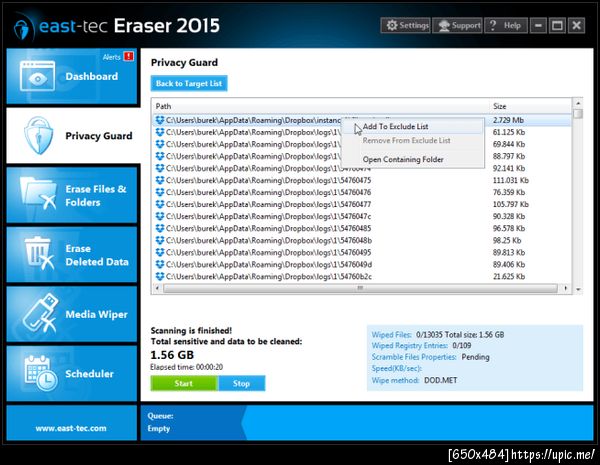Click the 111.031 Kb size value
Image resolution: width=600 pixels, height=465 pixels.
tap(511, 180)
